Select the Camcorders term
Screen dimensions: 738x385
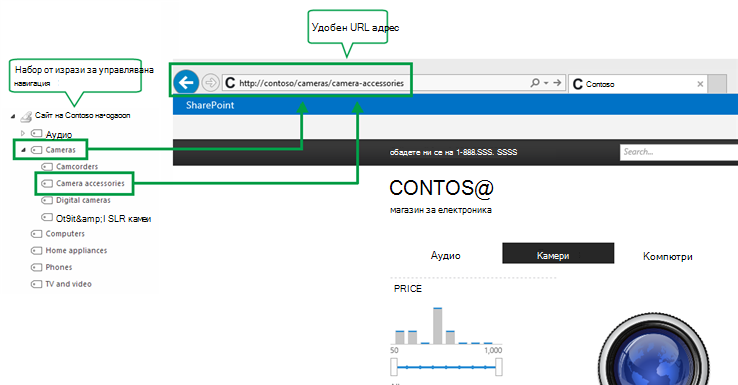(77, 167)
